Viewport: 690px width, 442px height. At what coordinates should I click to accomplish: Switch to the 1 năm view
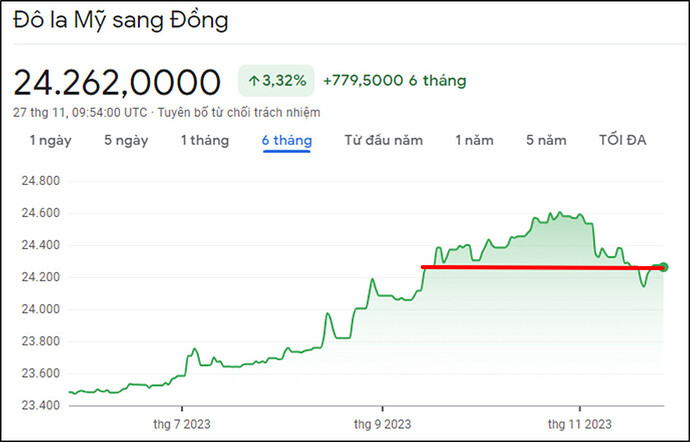pos(474,140)
